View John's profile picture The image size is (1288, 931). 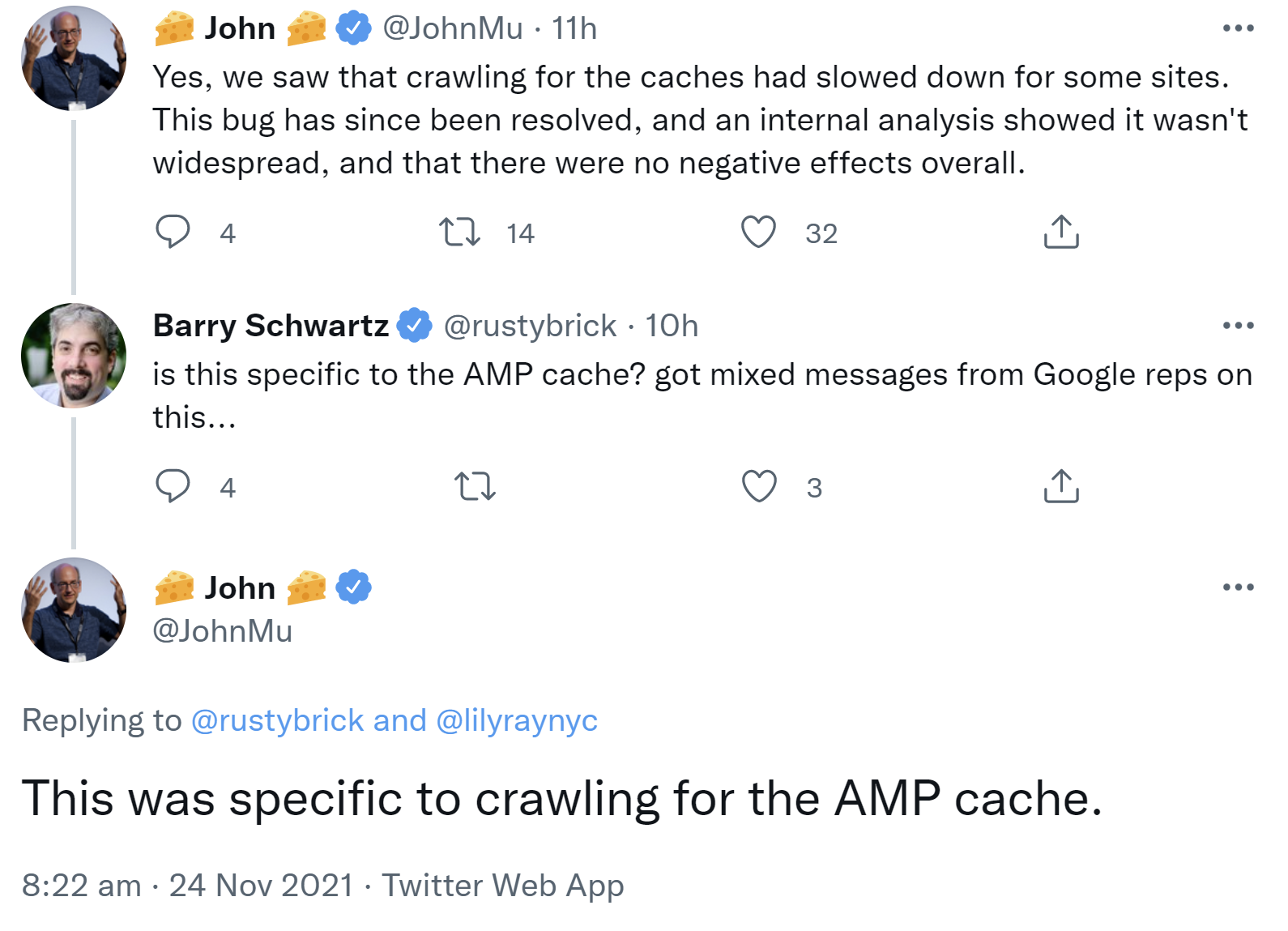(x=72, y=55)
